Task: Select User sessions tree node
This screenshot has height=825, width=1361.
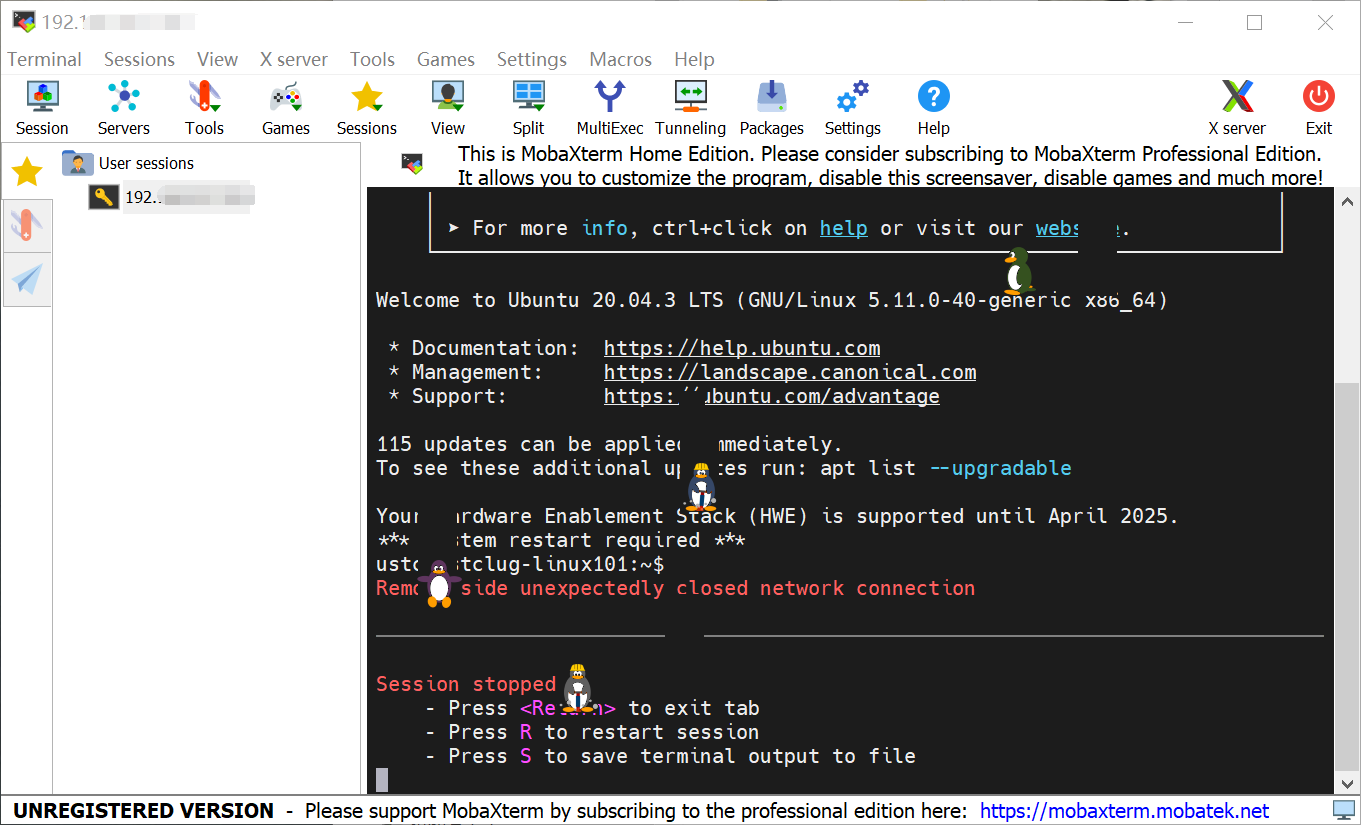Action: click(x=146, y=163)
